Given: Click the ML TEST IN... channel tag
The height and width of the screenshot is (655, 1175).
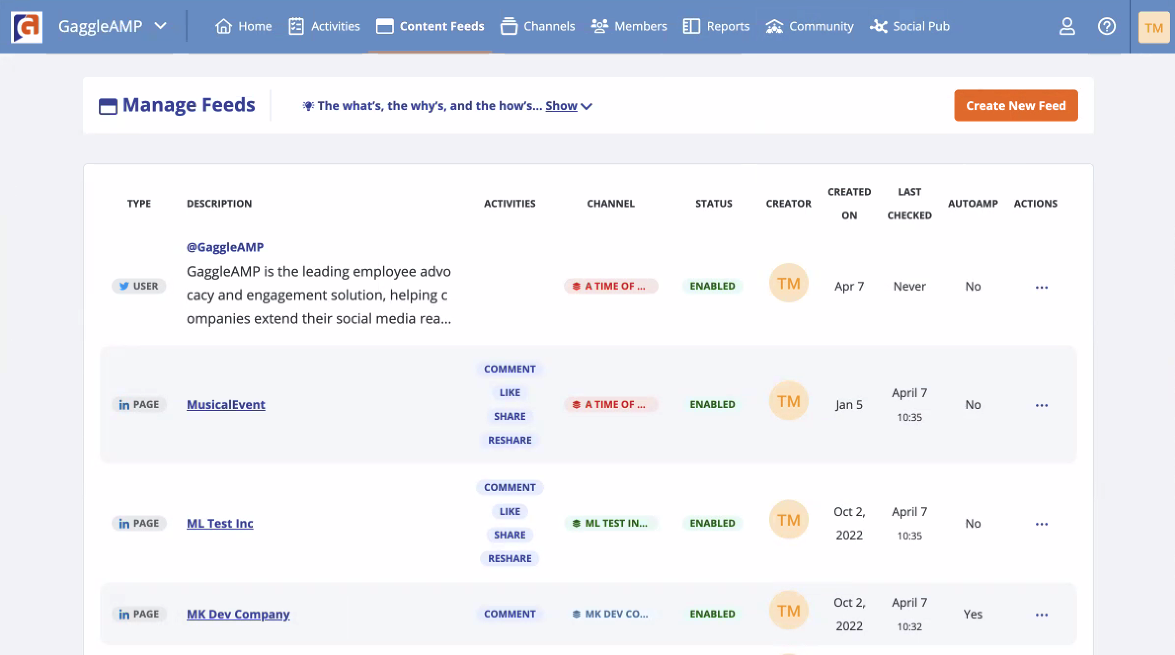Looking at the screenshot, I should pos(611,524).
